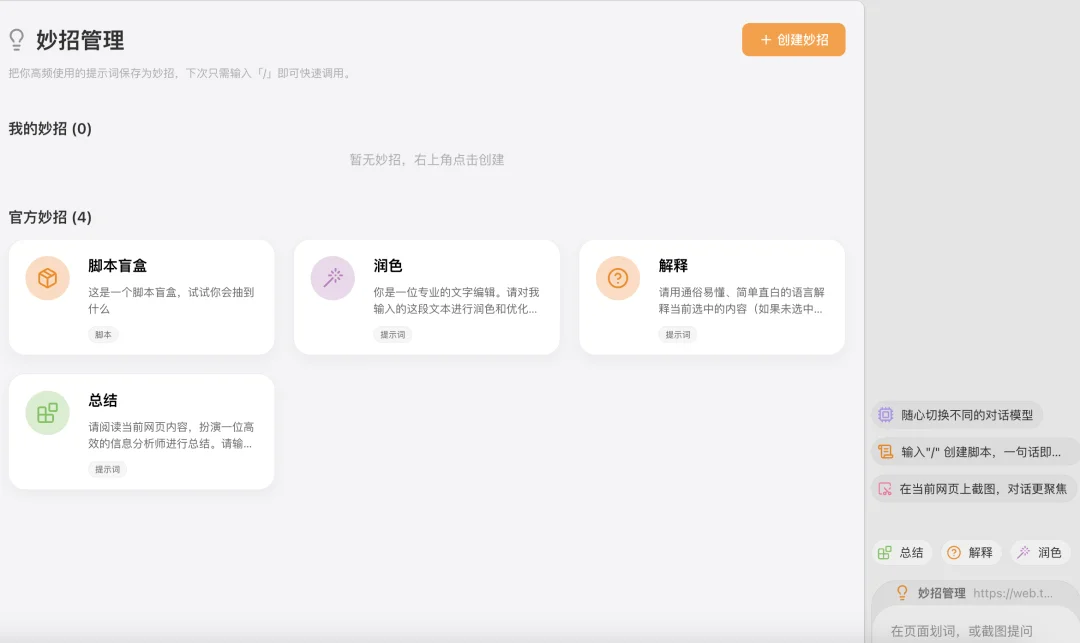Click the lightbulb icon beside 妙招管理 title
Viewport: 1080px width, 643px height.
coord(16,41)
